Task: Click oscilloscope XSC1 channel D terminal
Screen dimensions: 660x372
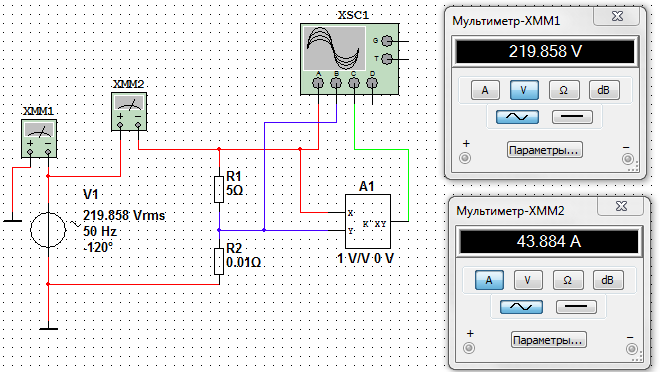Action: (372, 83)
